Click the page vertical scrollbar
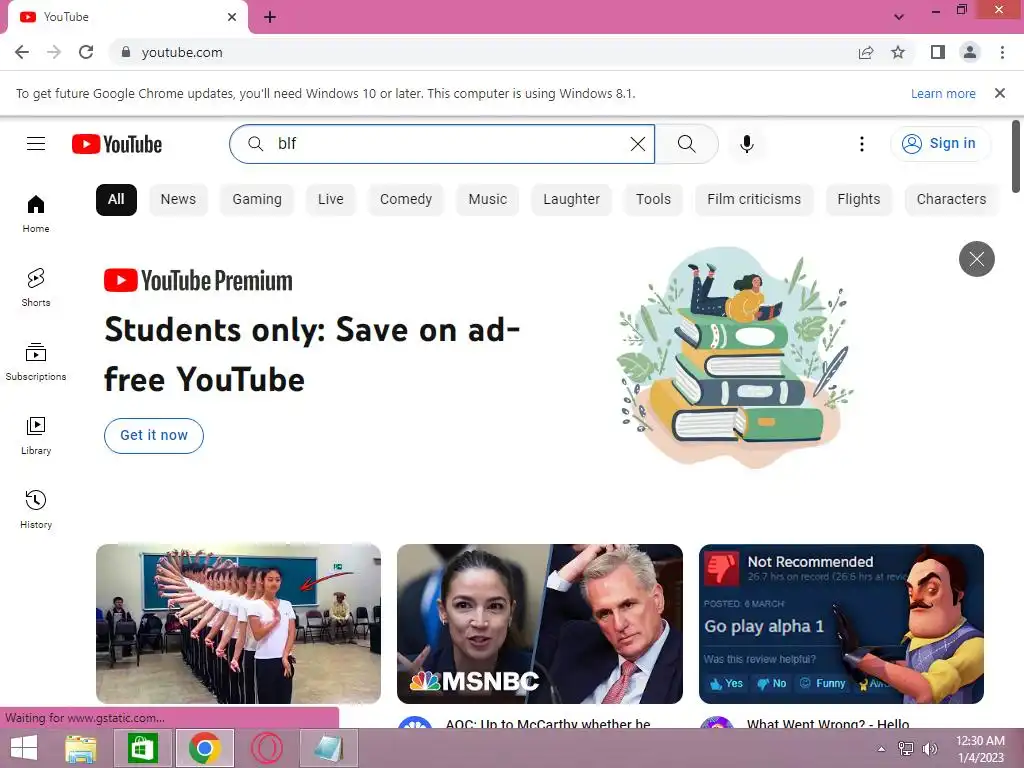This screenshot has width=1024, height=768. tap(1016, 157)
